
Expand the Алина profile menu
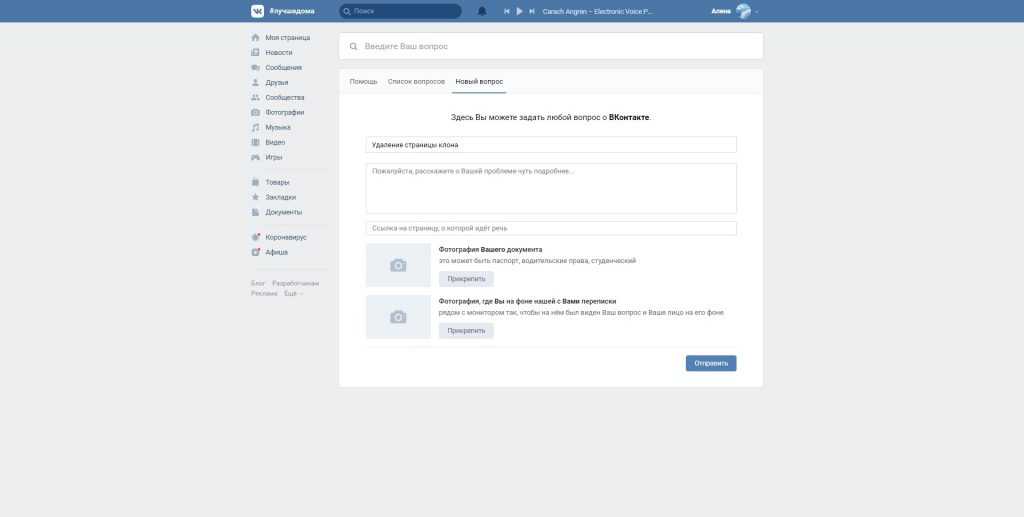click(x=734, y=11)
